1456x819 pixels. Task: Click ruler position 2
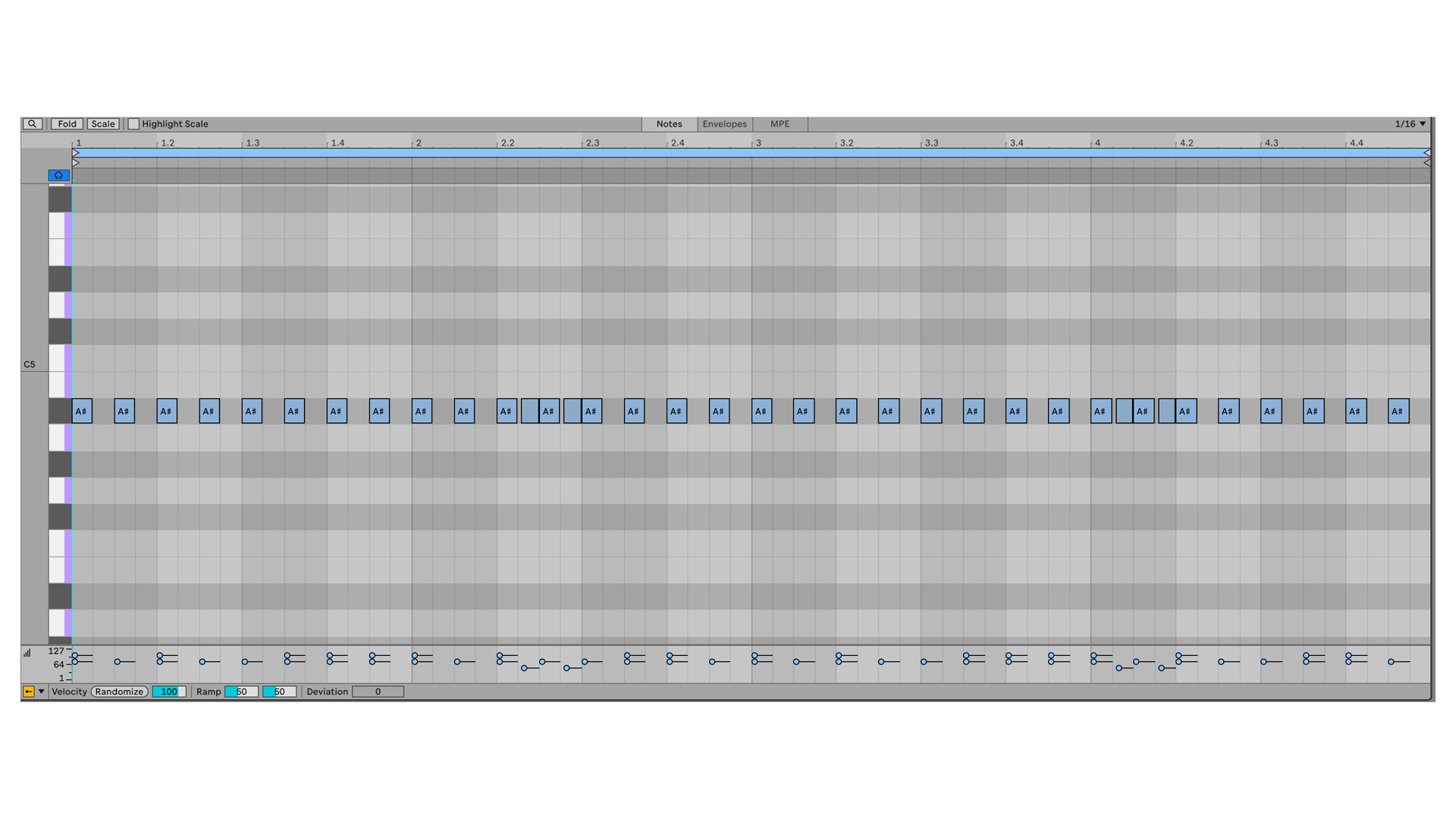coord(419,143)
